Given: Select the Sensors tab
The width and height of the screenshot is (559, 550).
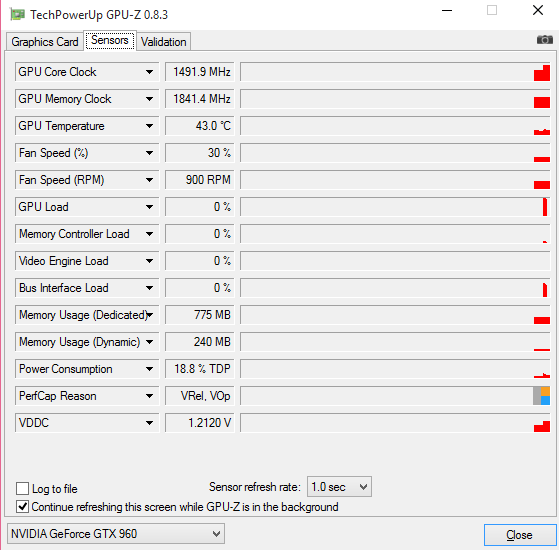Looking at the screenshot, I should pos(110,40).
